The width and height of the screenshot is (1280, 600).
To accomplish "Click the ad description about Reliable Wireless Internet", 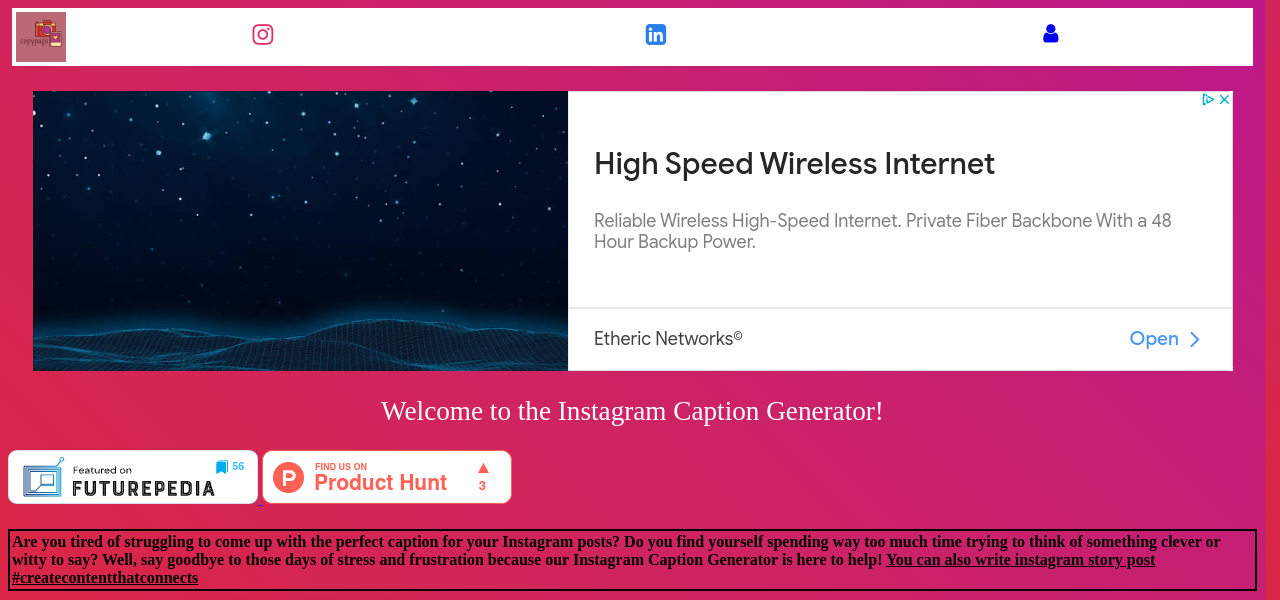I will 882,231.
